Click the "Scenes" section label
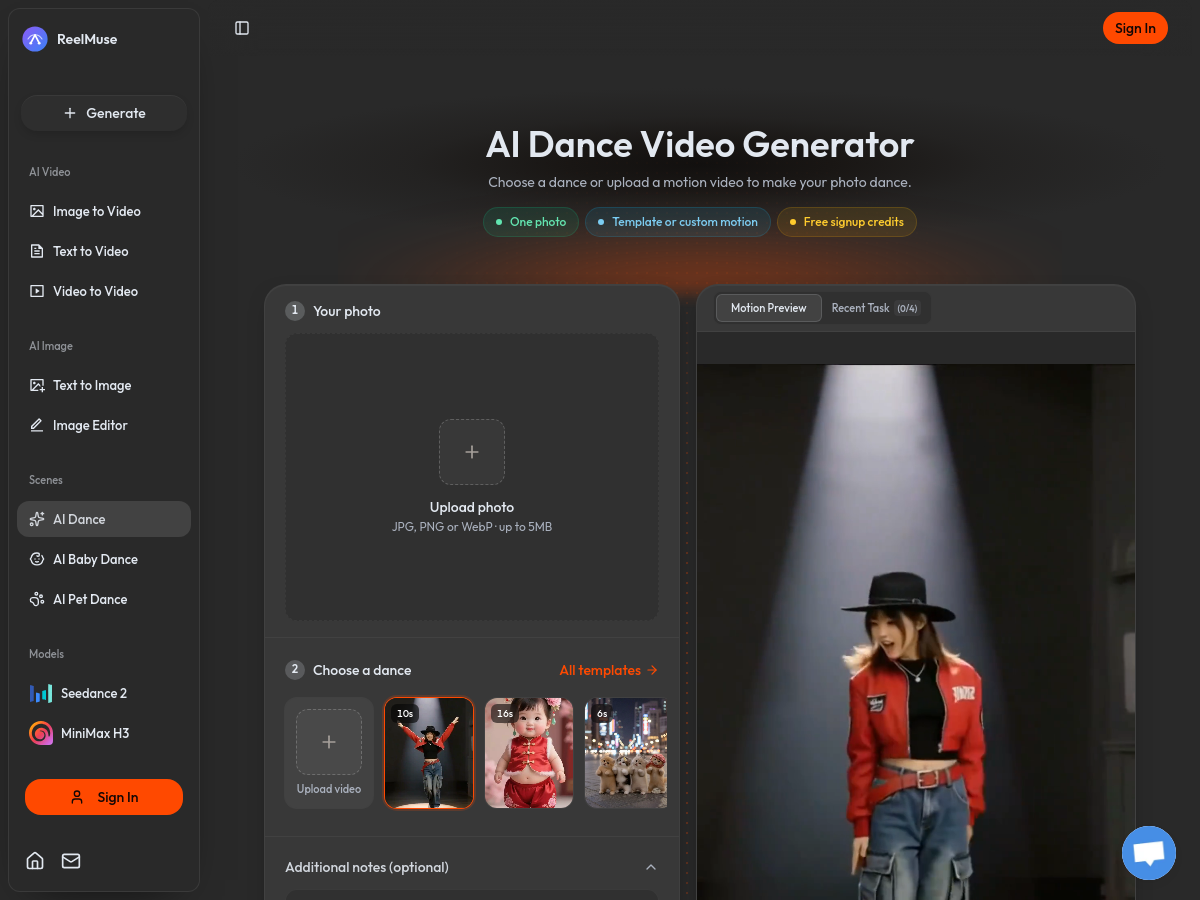 (x=46, y=480)
